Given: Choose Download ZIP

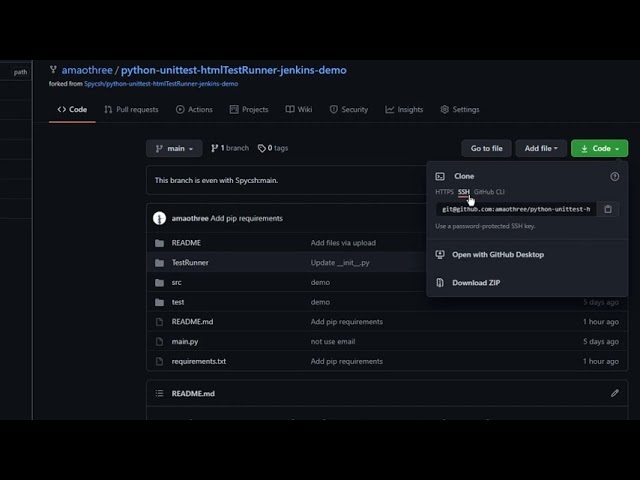Looking at the screenshot, I should click(x=476, y=283).
